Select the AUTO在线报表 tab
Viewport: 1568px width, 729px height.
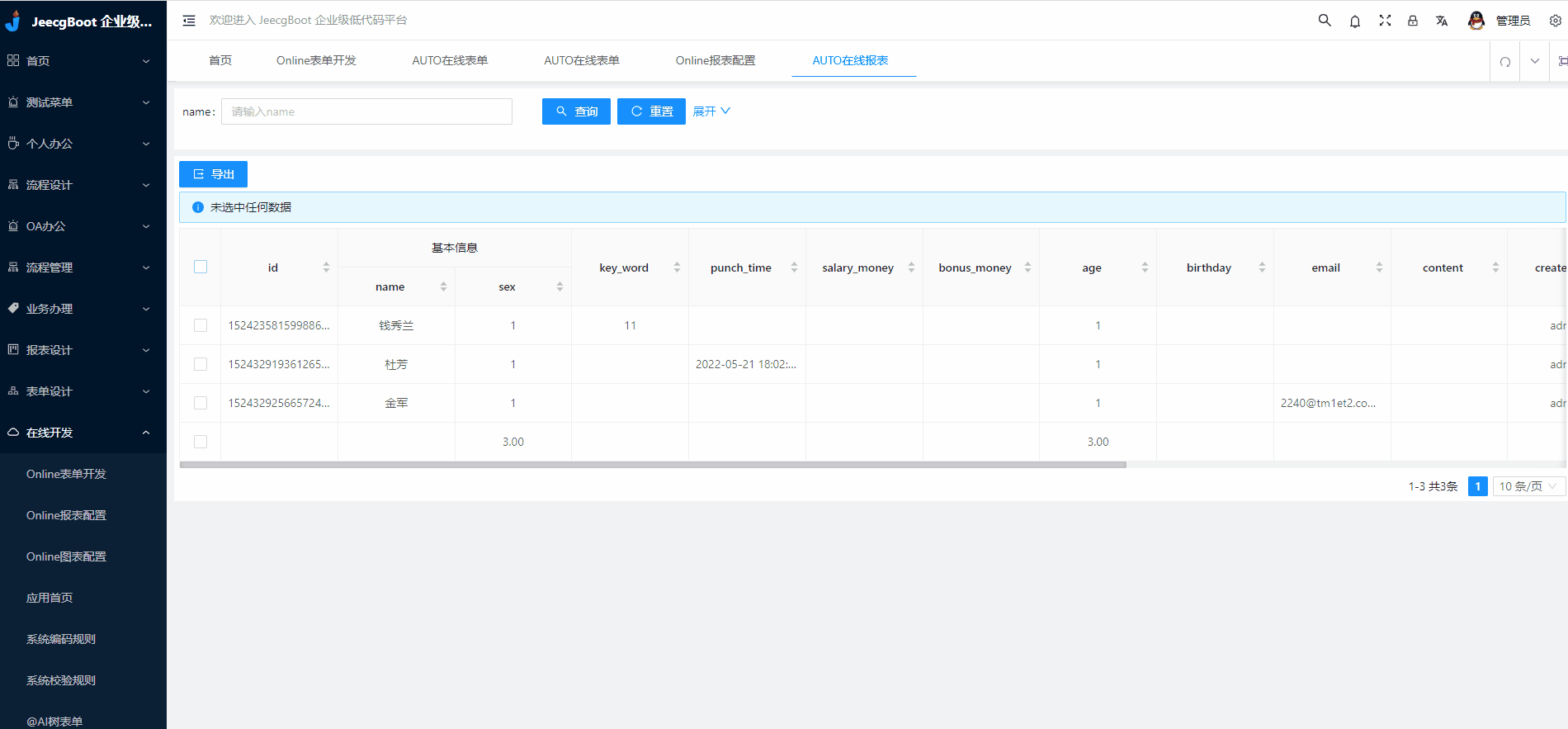point(850,60)
